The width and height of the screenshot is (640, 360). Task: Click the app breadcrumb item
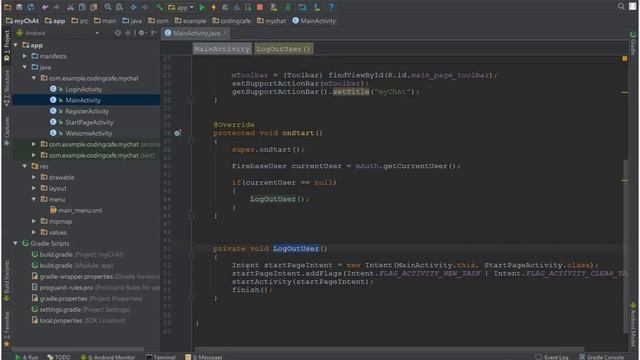click(55, 20)
